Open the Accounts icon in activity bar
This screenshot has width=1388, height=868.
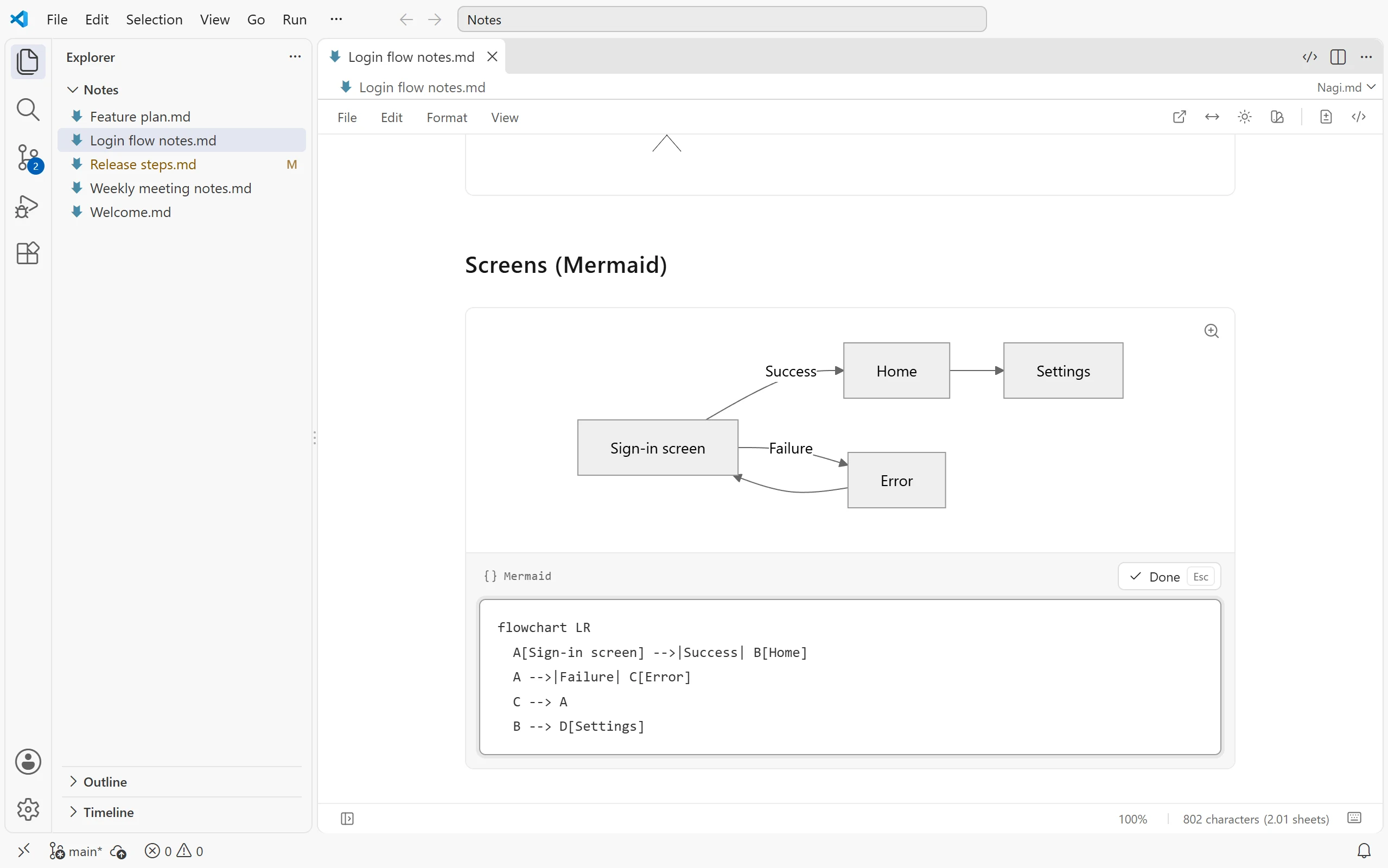pos(28,762)
